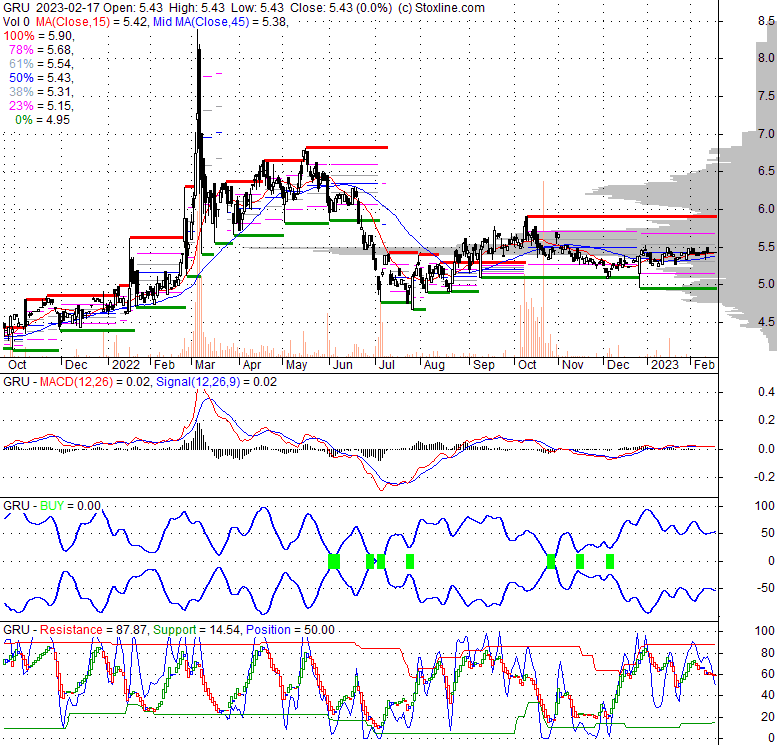
Task: Click the Jun label on time axis
Action: coord(342,365)
